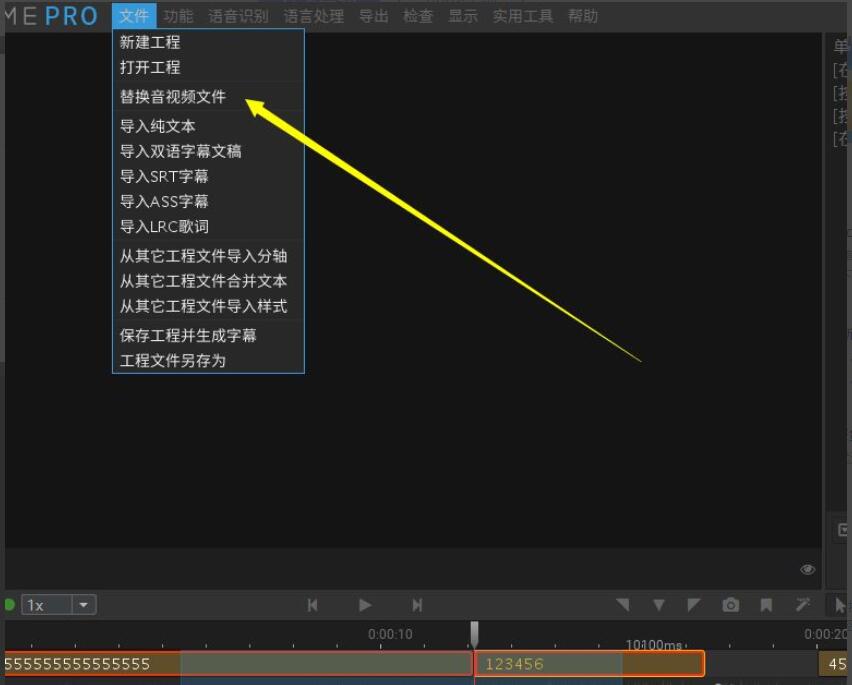852x685 pixels.
Task: Select 导入双语字幕文稿 menu entry
Action: 208,151
